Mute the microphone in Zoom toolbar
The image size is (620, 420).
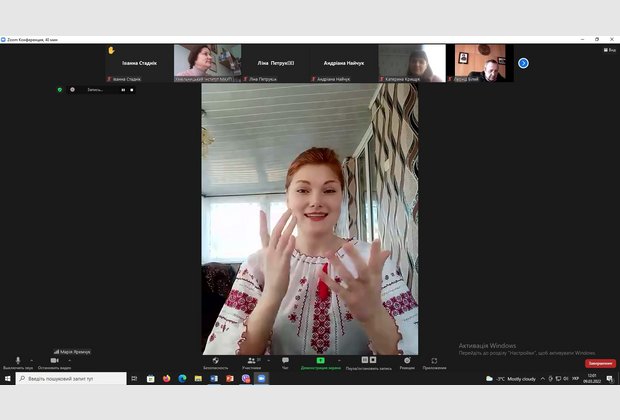pos(17,361)
